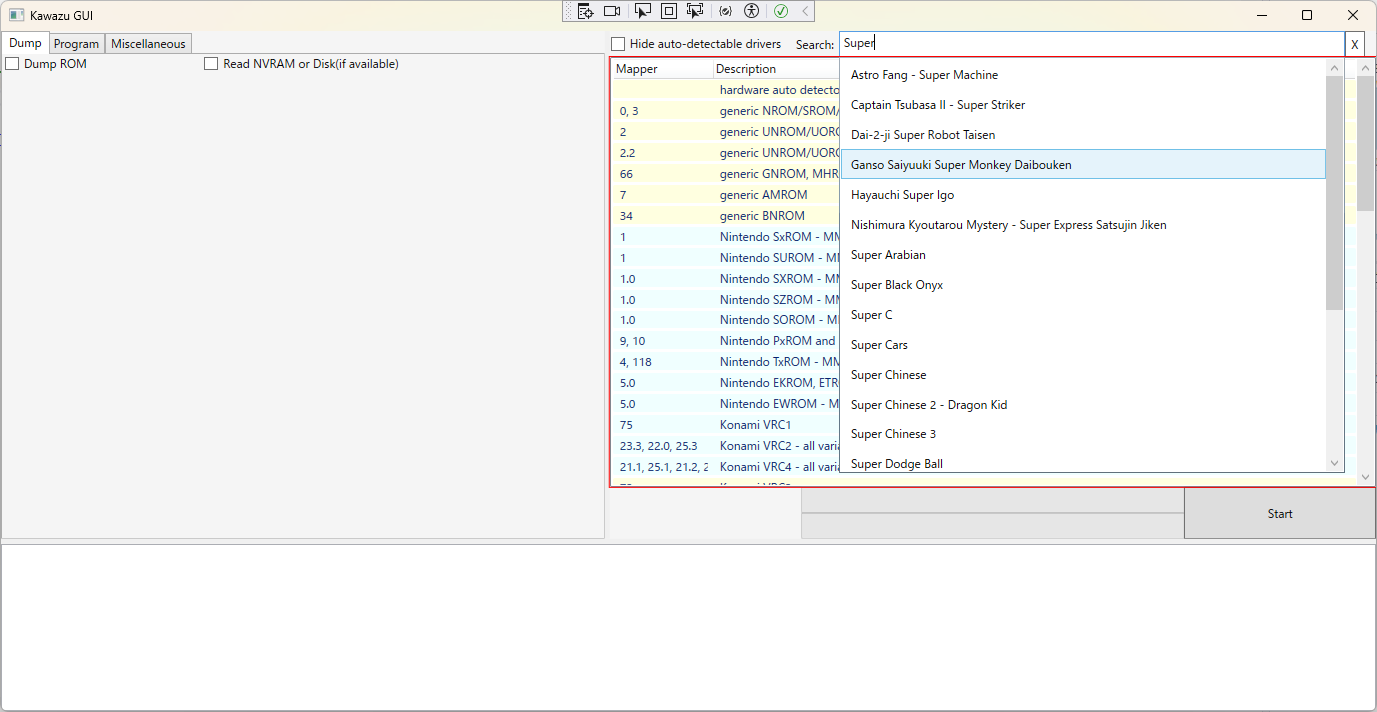
Task: Switch to the Program tab
Action: tap(77, 44)
